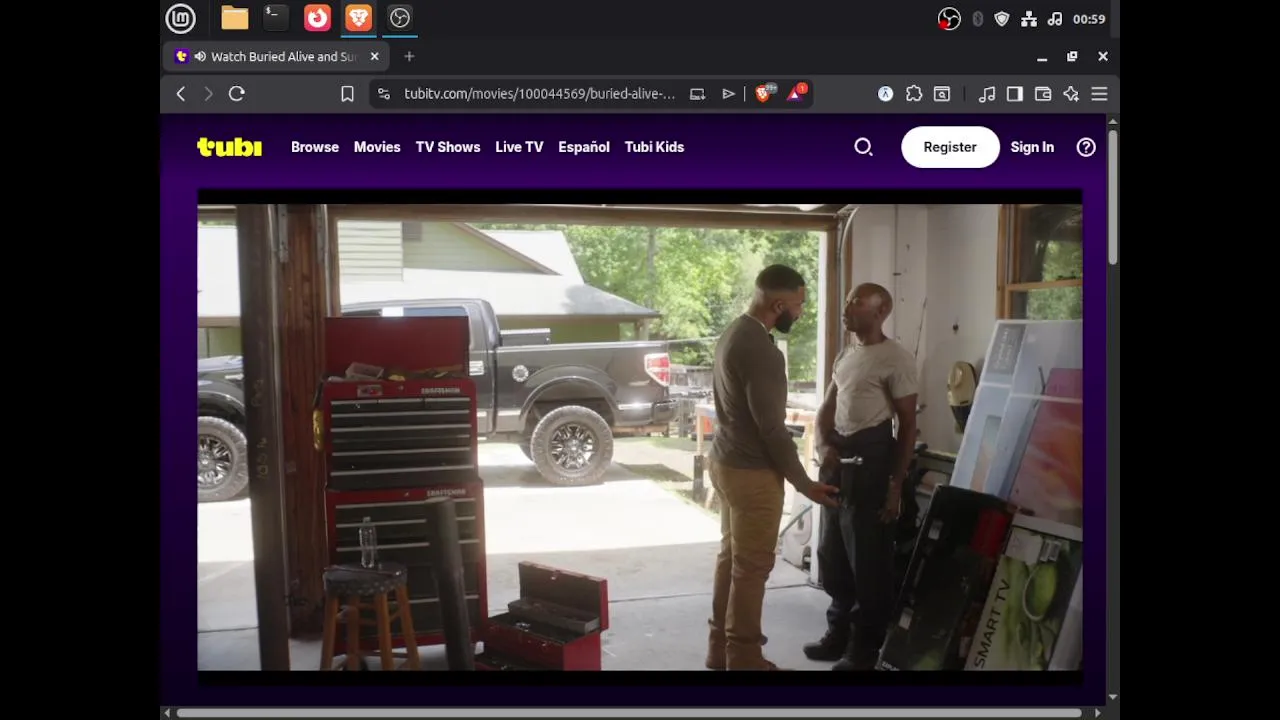Click the scroll-up arrow on vertical scrollbar
The height and width of the screenshot is (720, 1280).
point(1112,121)
